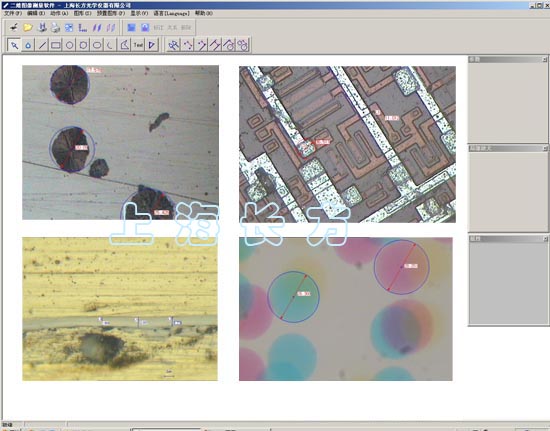Select the colorful circles microscope image

coord(346,309)
